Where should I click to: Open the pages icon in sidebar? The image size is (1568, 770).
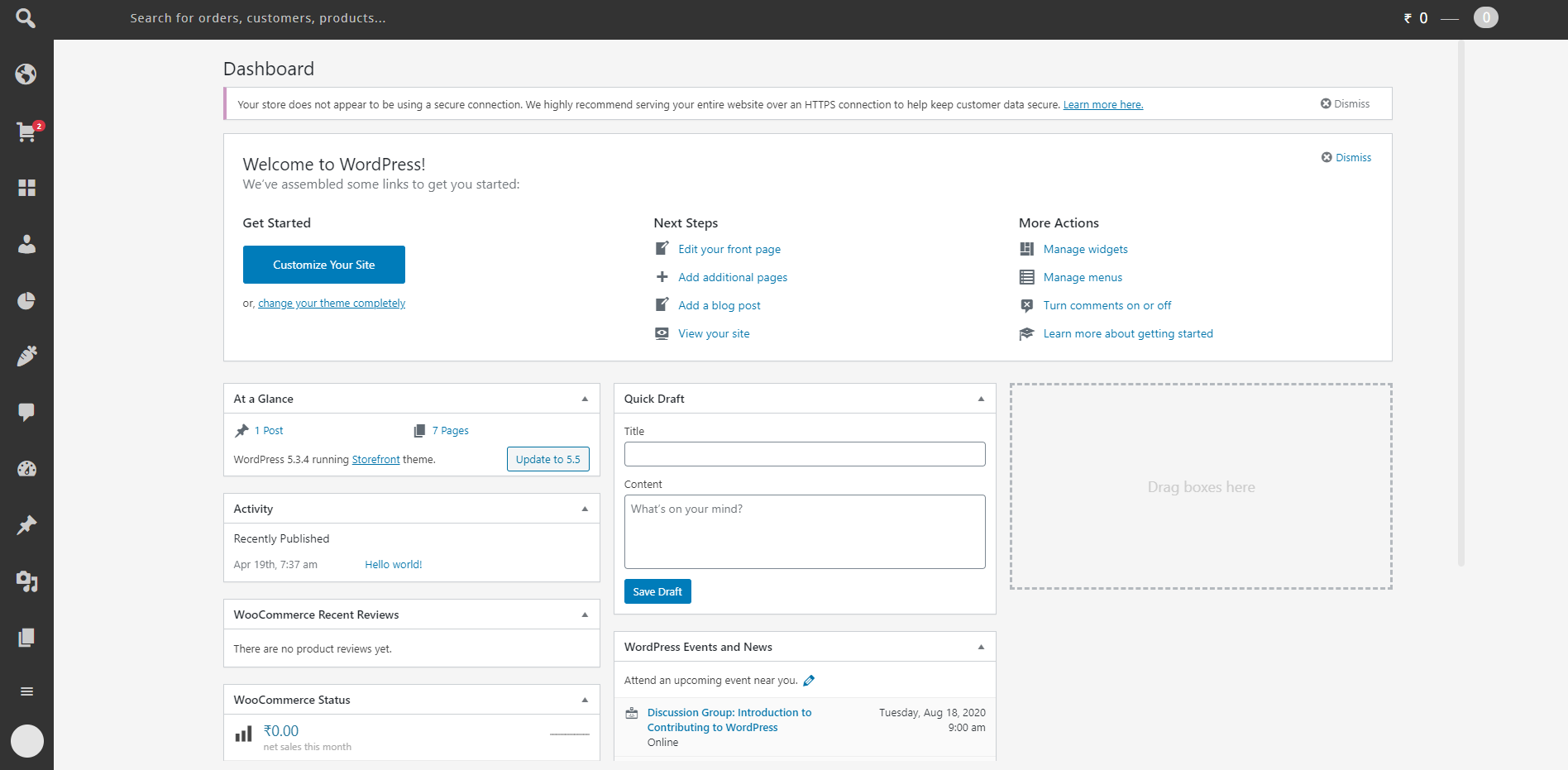pyautogui.click(x=26, y=638)
